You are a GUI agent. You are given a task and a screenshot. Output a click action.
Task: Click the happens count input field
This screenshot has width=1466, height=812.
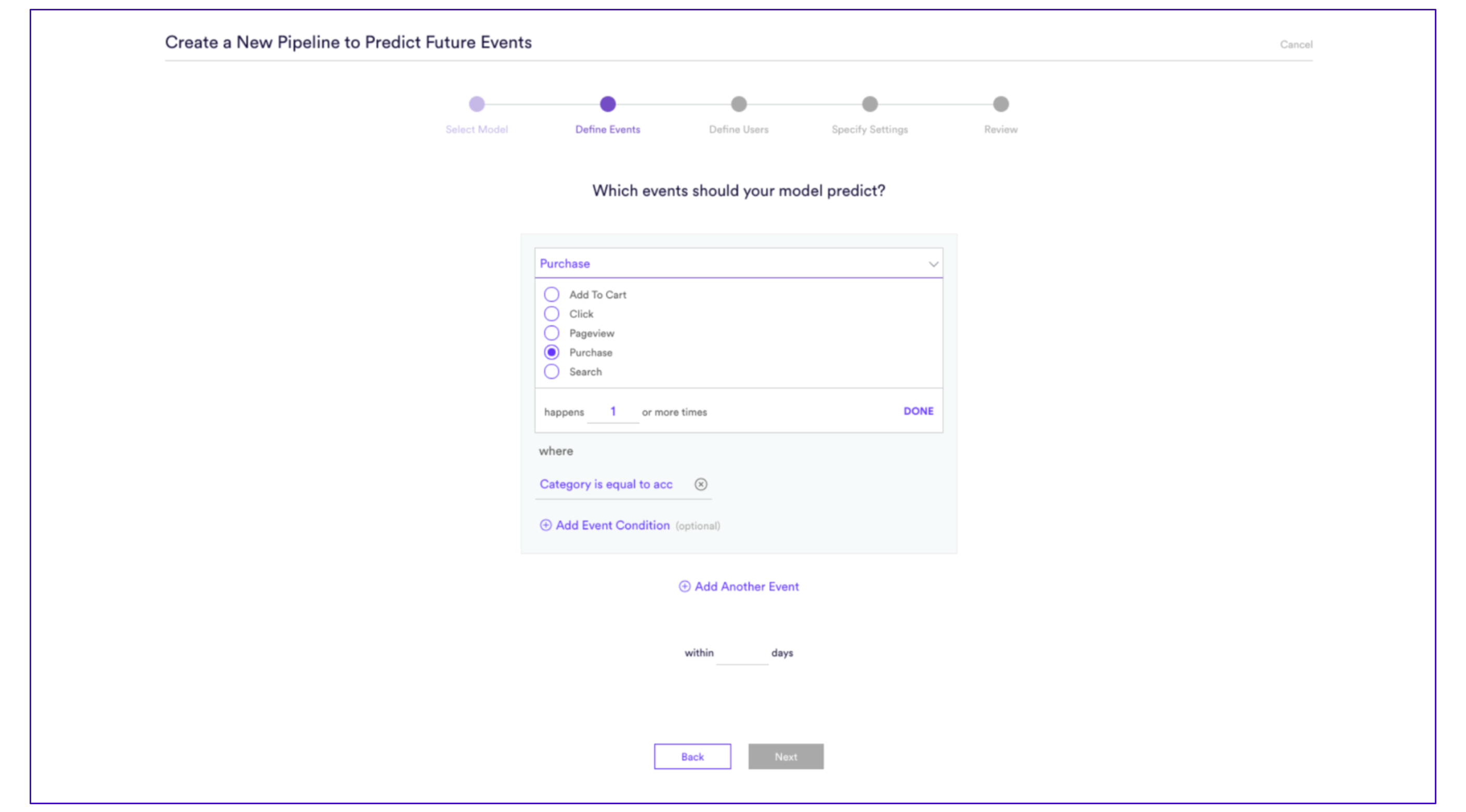(613, 411)
